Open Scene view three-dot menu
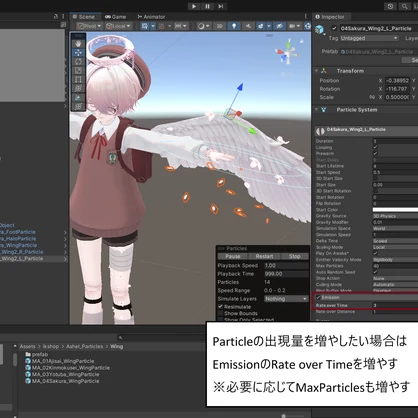This screenshot has width=418, height=418. (x=305, y=16)
